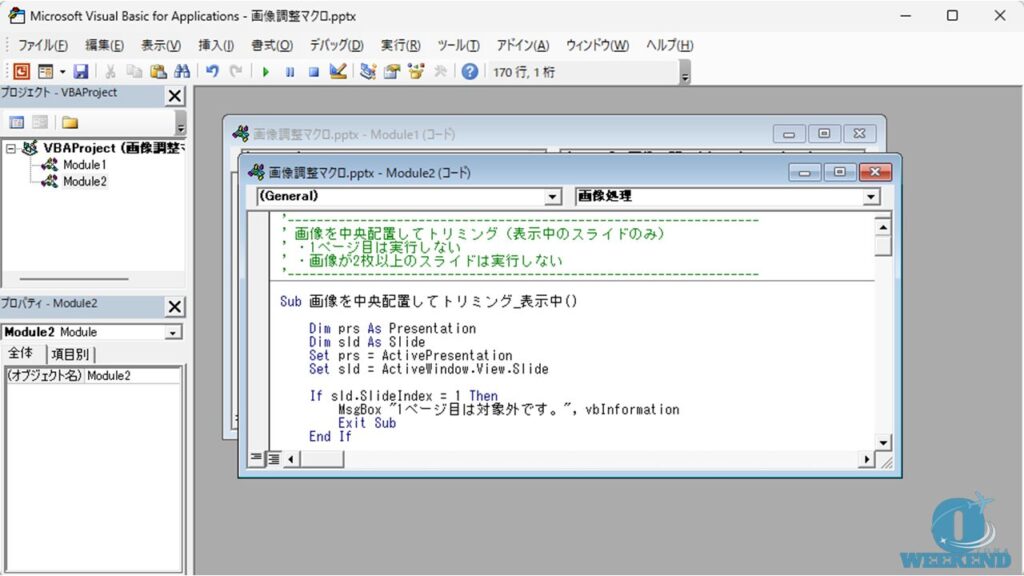Open the ヘルプ(H) menu

(669, 45)
